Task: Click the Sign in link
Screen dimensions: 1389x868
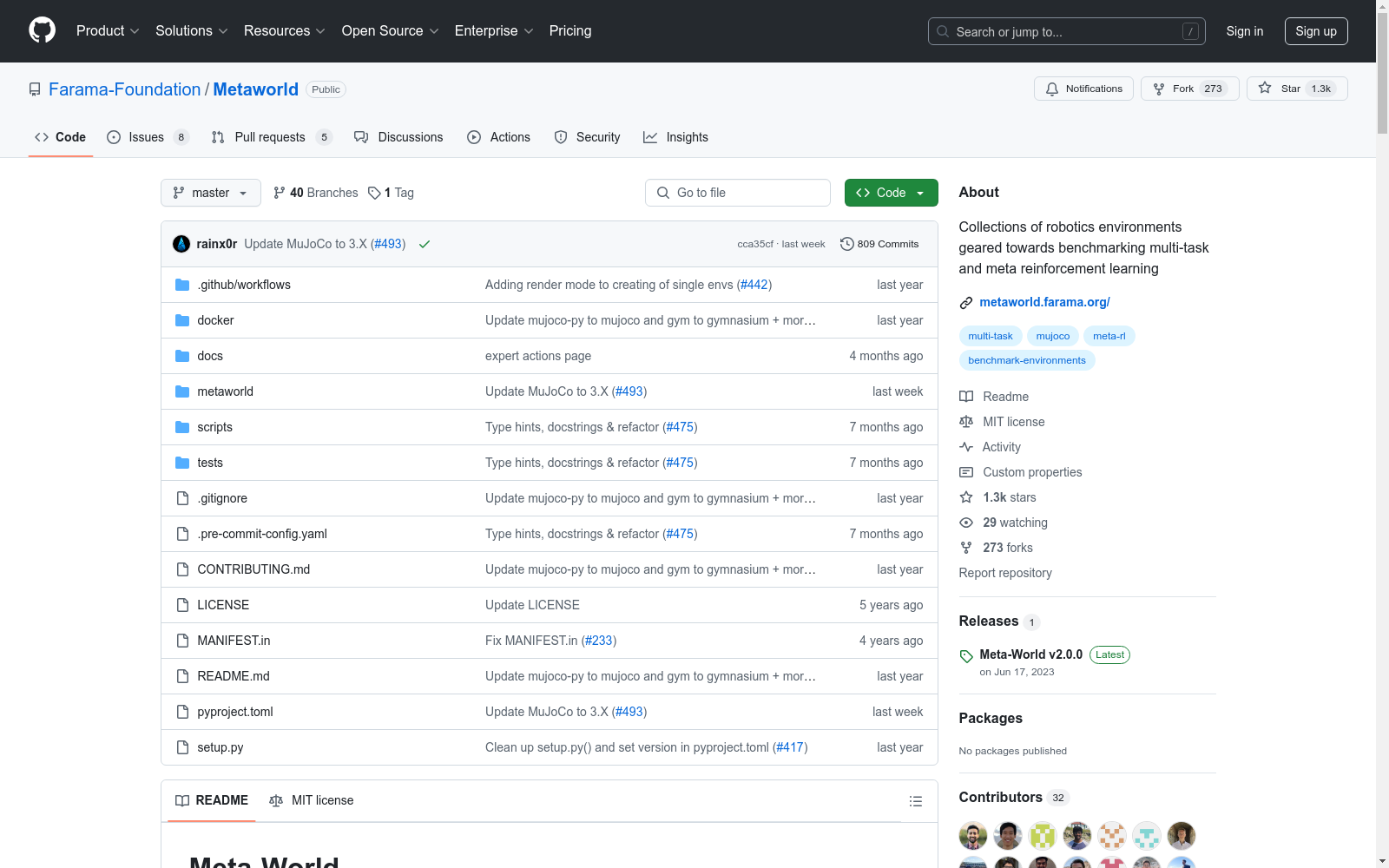Action: pos(1245,31)
